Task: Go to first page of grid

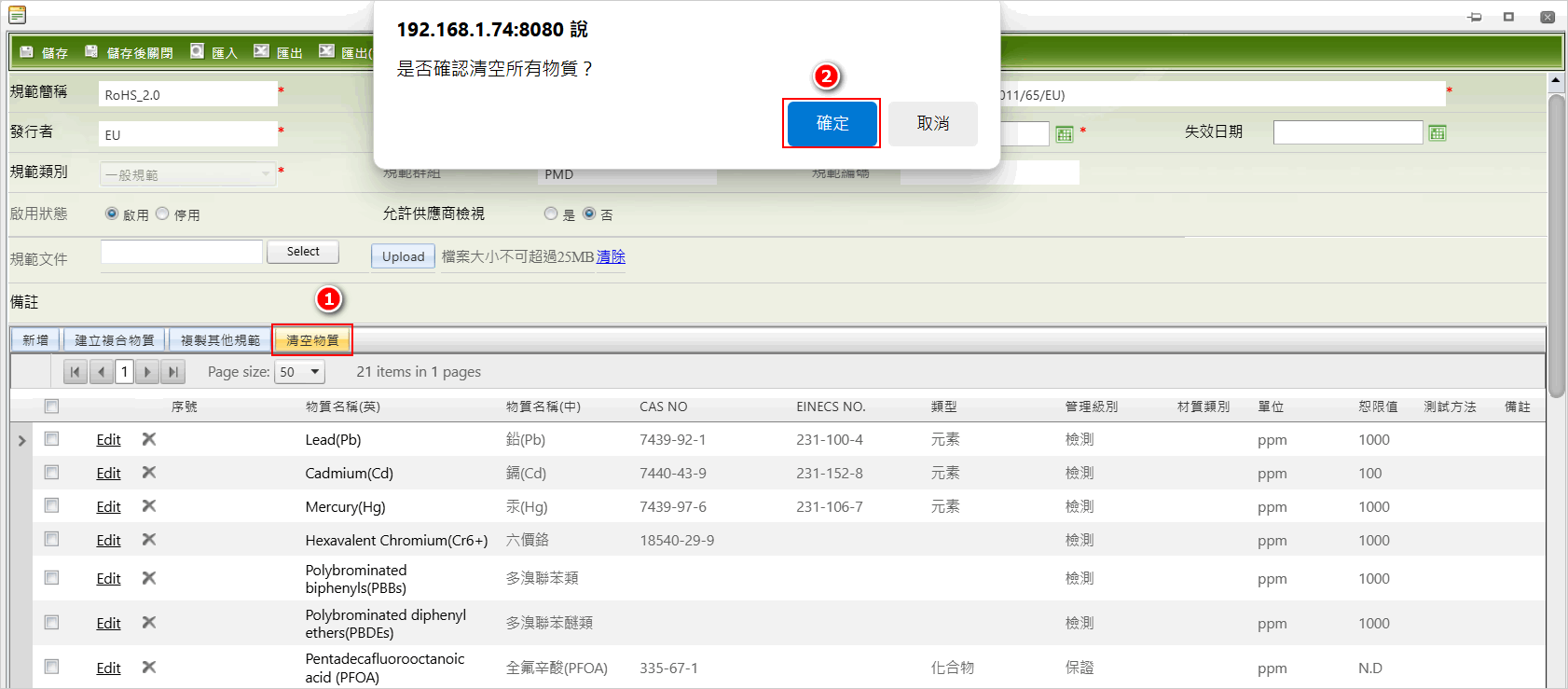Action: pyautogui.click(x=76, y=372)
